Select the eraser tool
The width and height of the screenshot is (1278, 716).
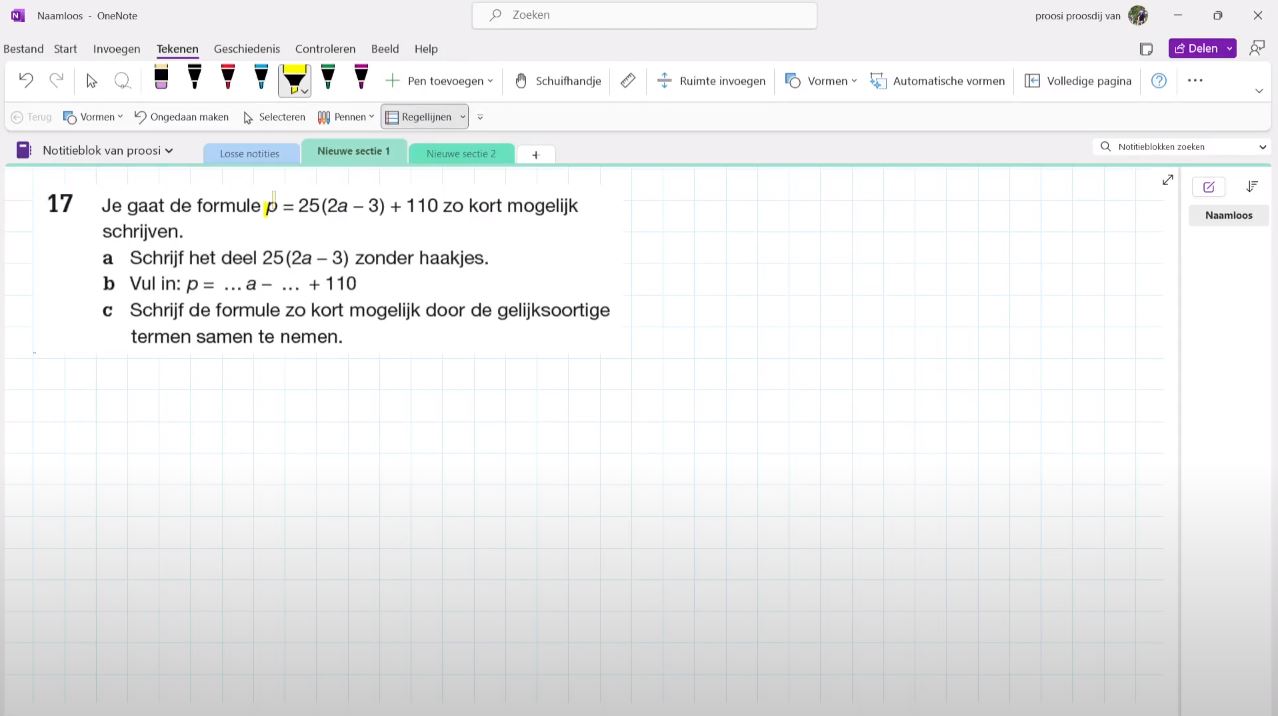(x=161, y=78)
